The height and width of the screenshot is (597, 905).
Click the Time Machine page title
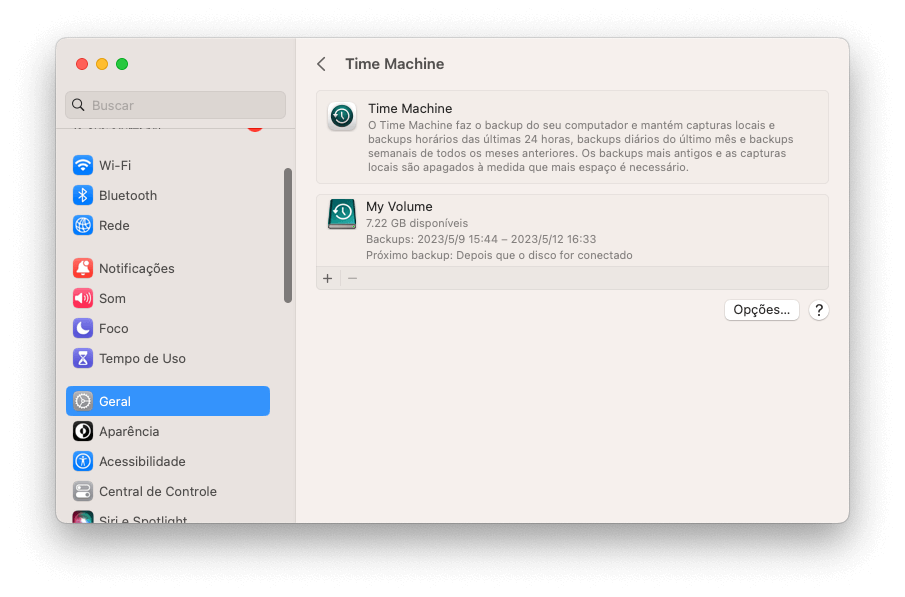click(394, 64)
